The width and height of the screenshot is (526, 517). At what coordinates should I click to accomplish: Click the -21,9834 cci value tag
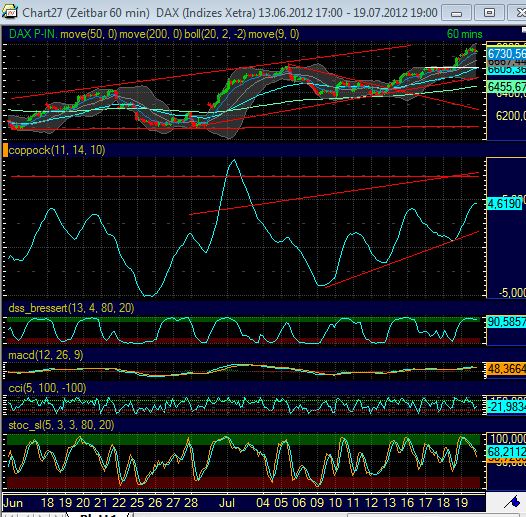[x=506, y=407]
